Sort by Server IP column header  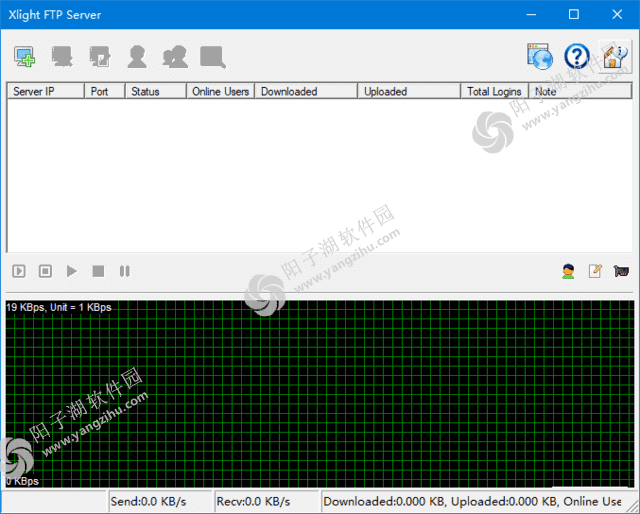coord(46,91)
